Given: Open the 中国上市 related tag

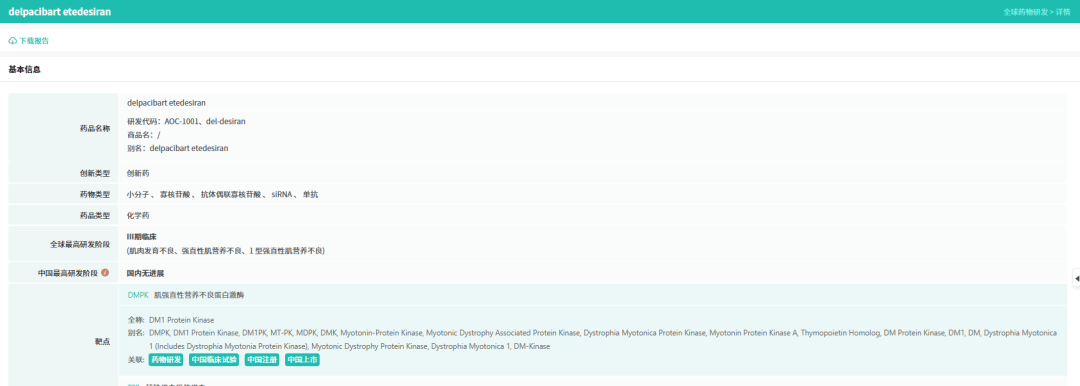Looking at the screenshot, I should point(302,360).
